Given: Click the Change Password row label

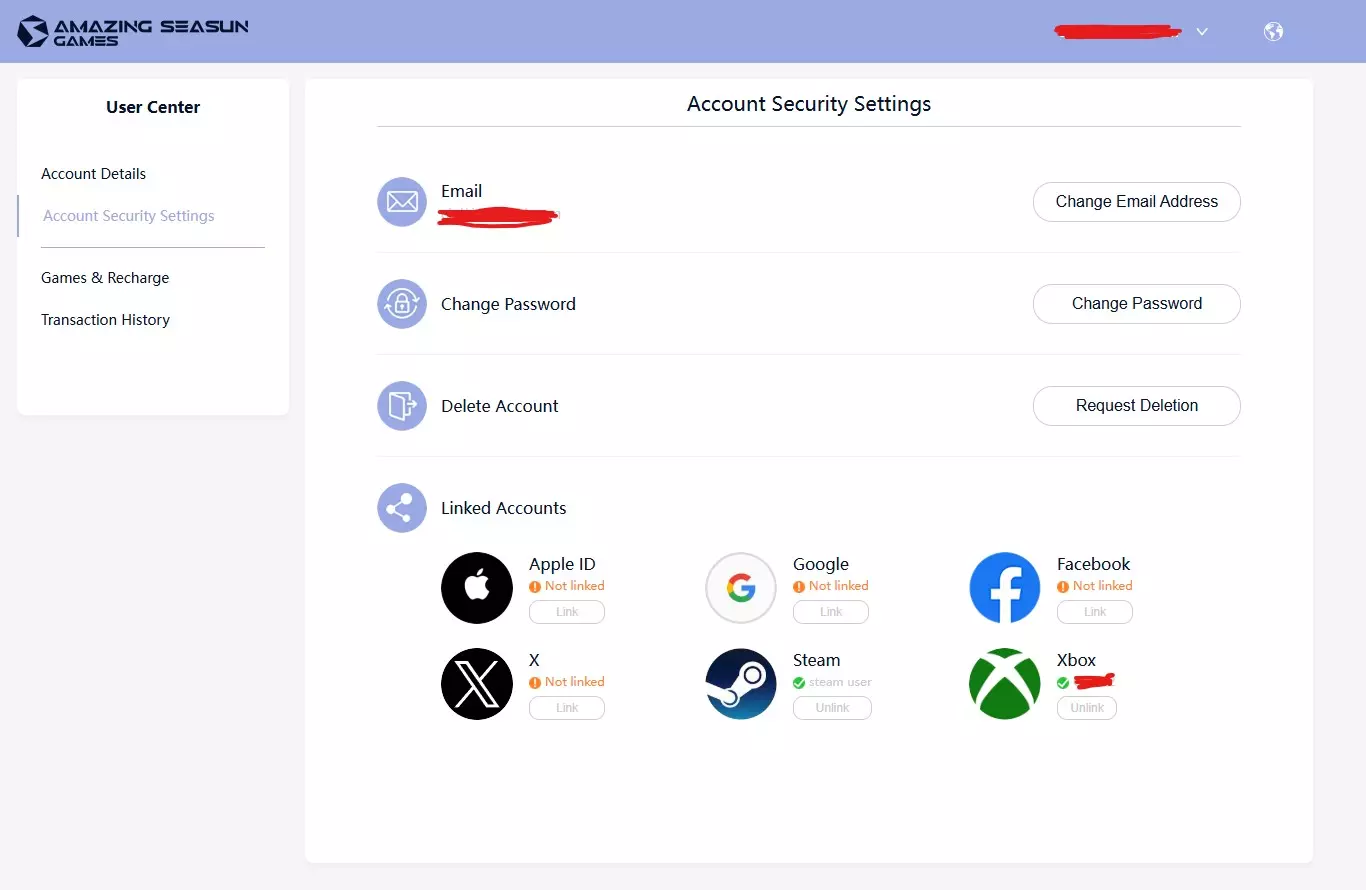Looking at the screenshot, I should pyautogui.click(x=508, y=304).
